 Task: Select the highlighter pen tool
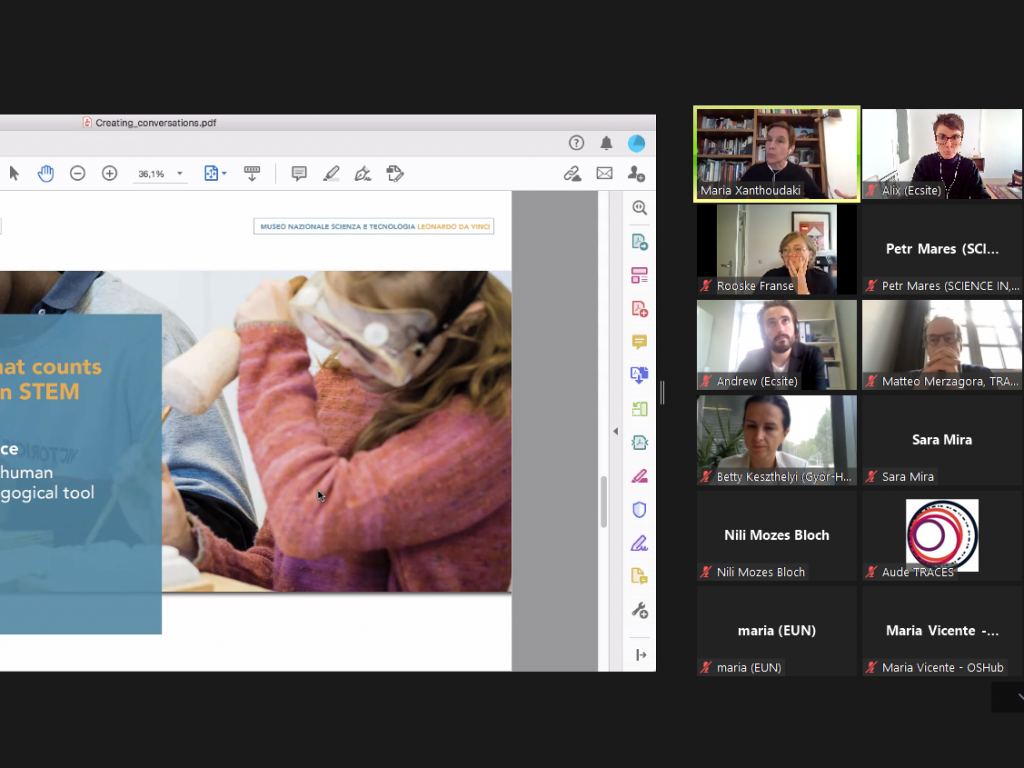pos(331,173)
